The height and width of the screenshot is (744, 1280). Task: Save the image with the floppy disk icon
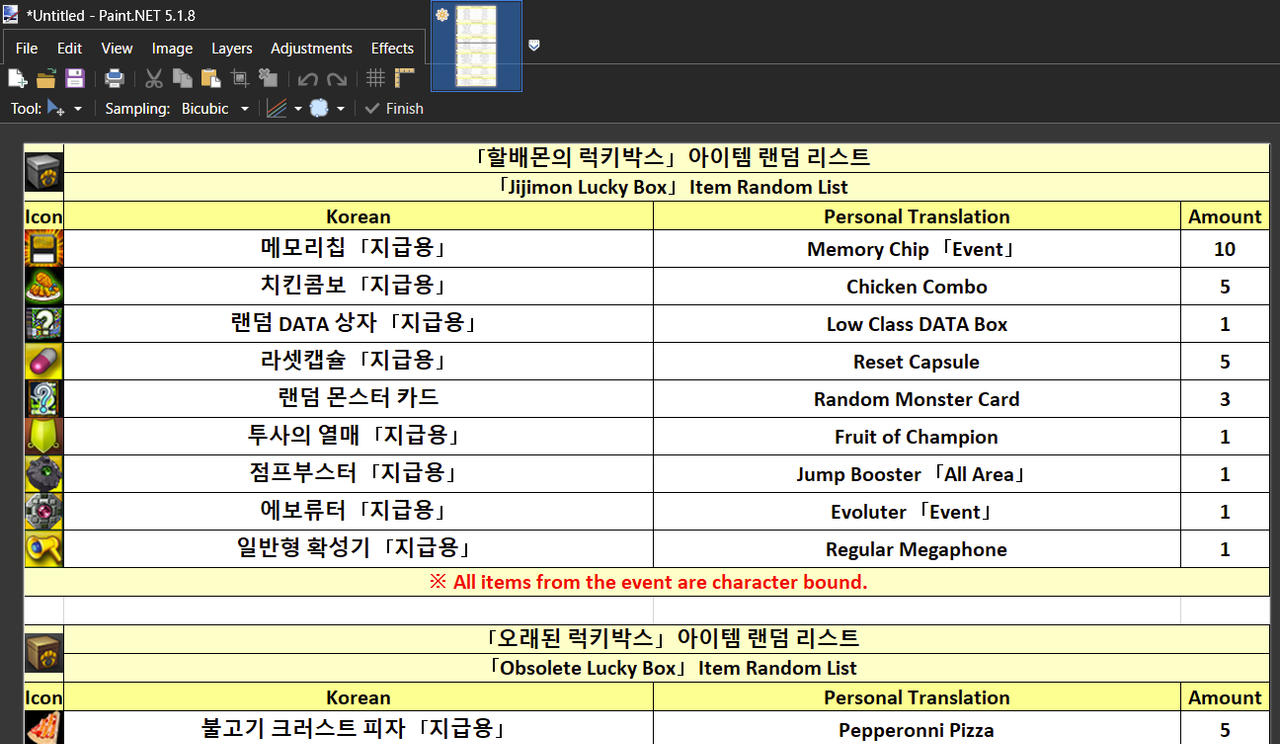[74, 78]
